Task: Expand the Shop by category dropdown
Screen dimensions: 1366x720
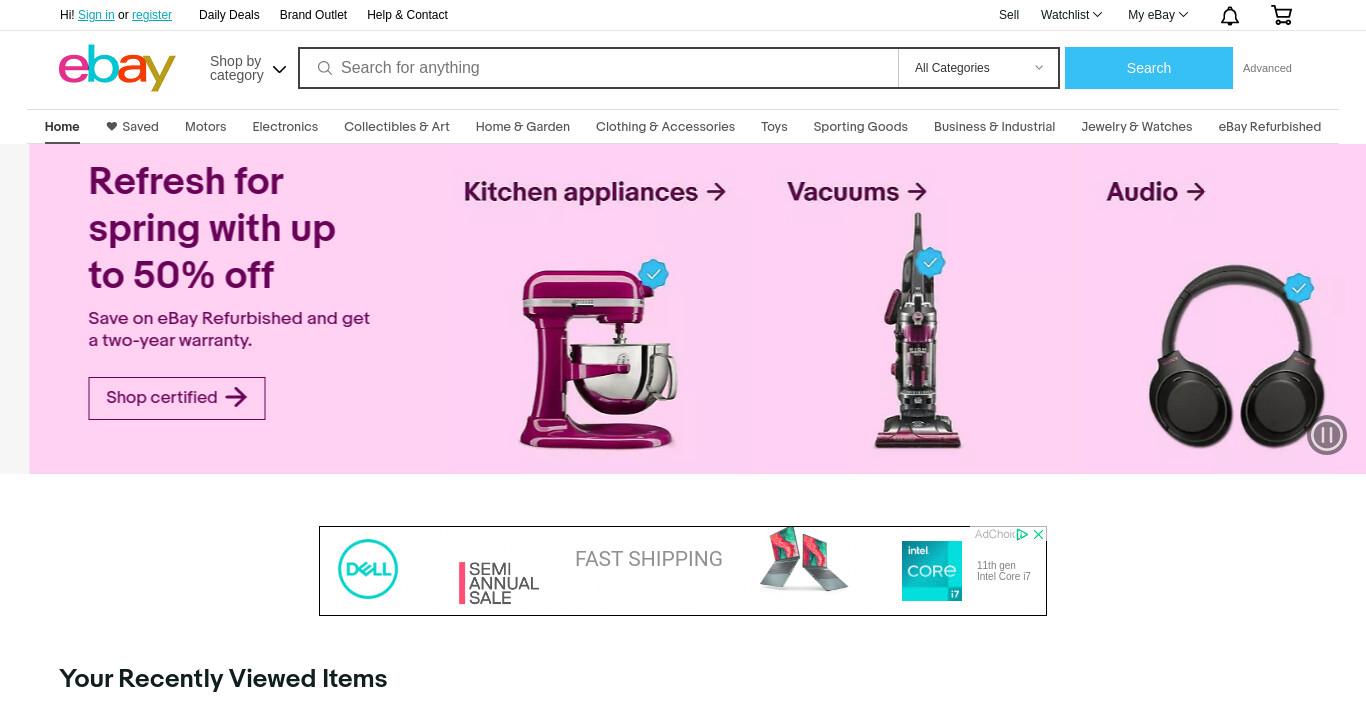Action: click(x=248, y=68)
